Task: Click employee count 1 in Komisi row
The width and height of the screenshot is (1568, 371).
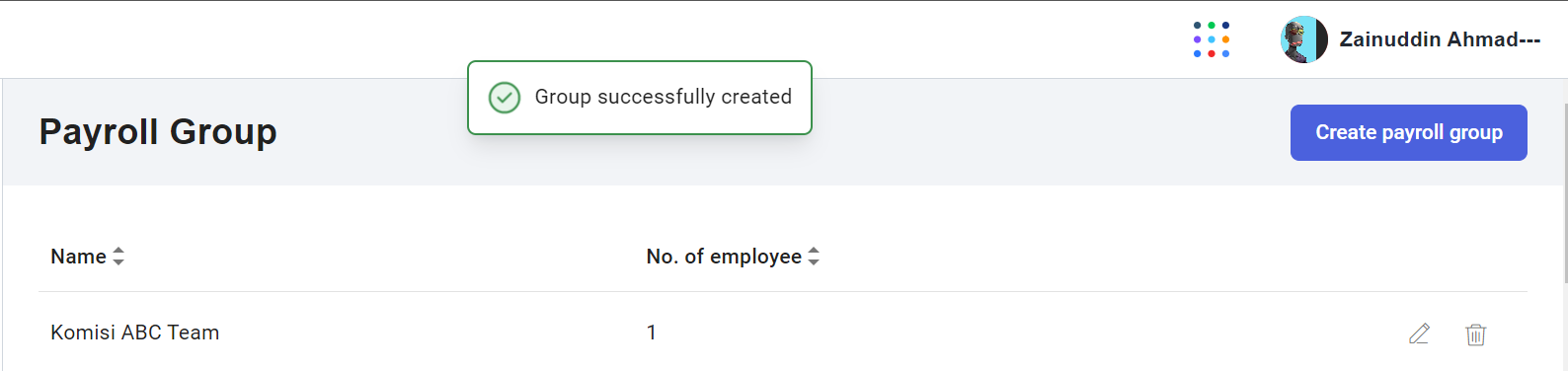Action: click(652, 333)
